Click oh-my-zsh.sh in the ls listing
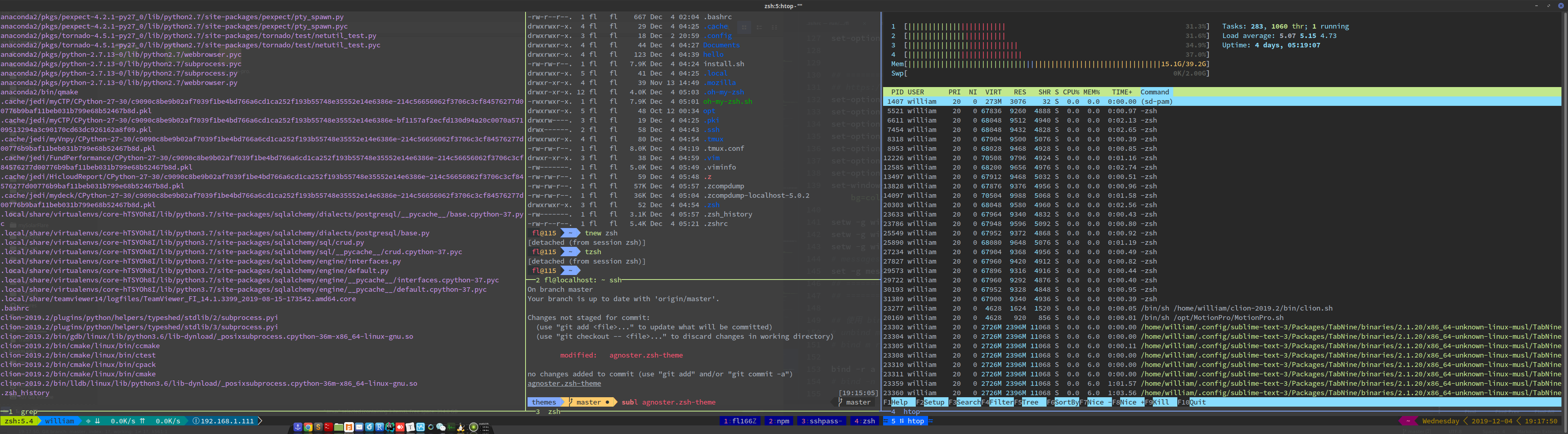 point(727,102)
